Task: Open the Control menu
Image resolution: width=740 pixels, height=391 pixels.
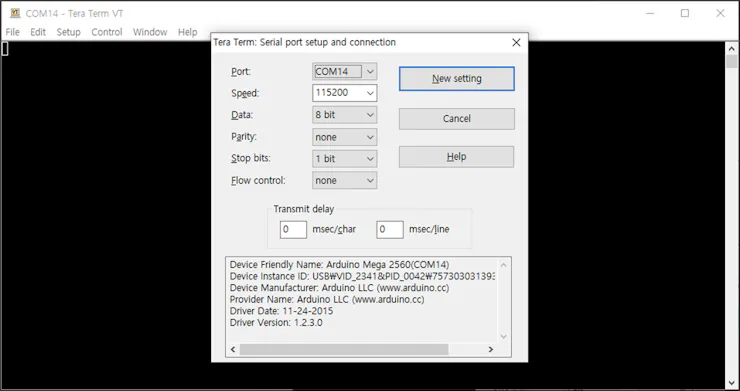Action: coord(107,32)
